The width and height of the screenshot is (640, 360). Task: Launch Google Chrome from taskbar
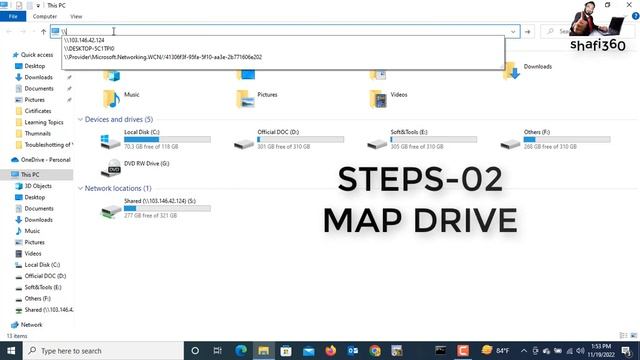pos(375,351)
